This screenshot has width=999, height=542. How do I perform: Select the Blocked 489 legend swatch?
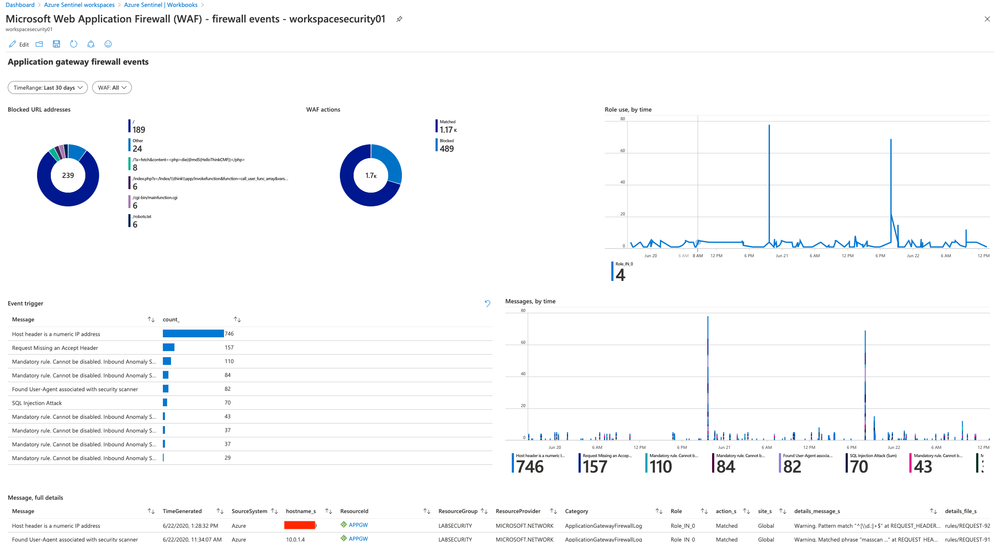point(437,145)
